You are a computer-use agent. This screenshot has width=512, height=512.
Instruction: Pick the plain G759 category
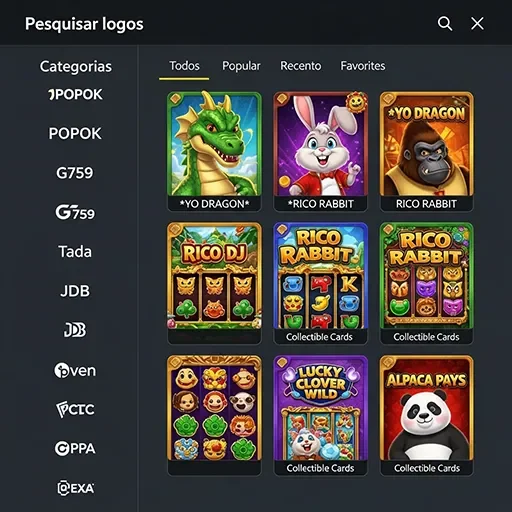pyautogui.click(x=75, y=173)
